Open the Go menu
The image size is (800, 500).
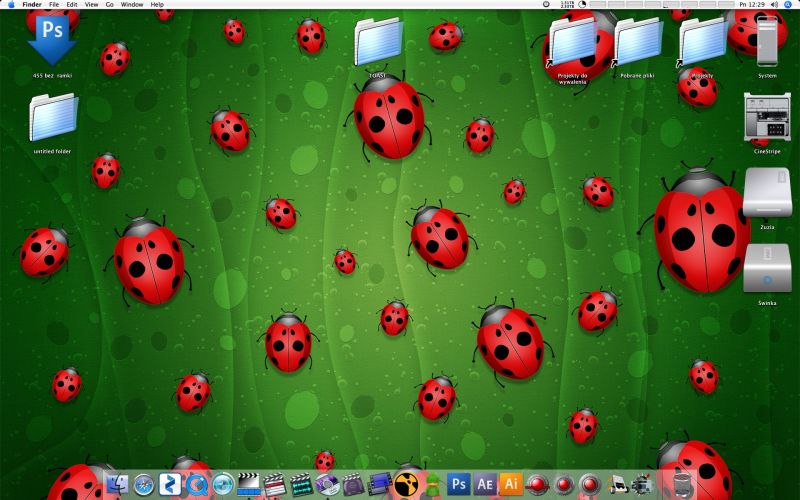click(110, 4)
